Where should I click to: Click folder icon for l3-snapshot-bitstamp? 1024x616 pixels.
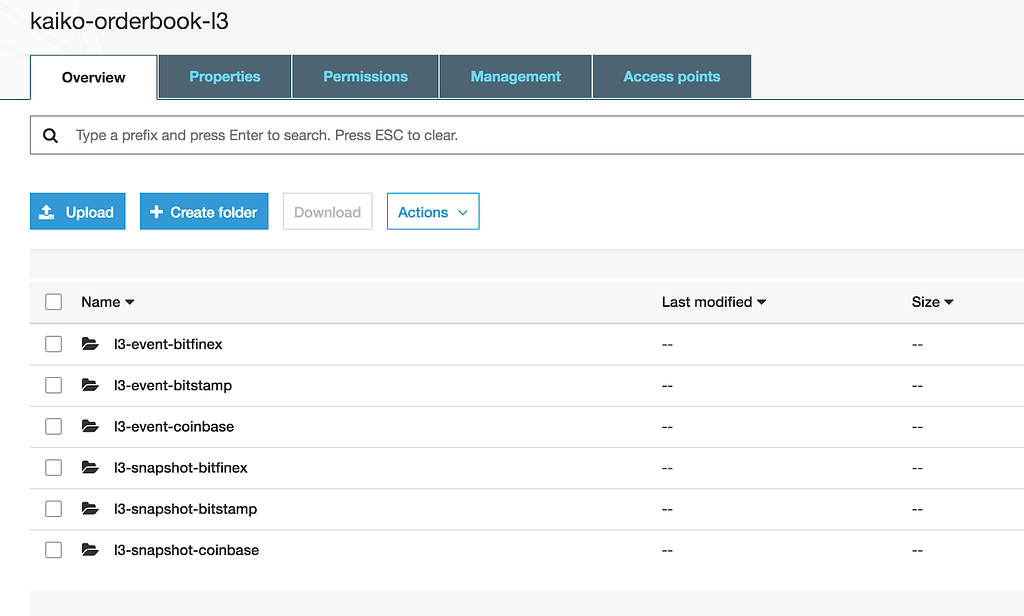pos(90,508)
